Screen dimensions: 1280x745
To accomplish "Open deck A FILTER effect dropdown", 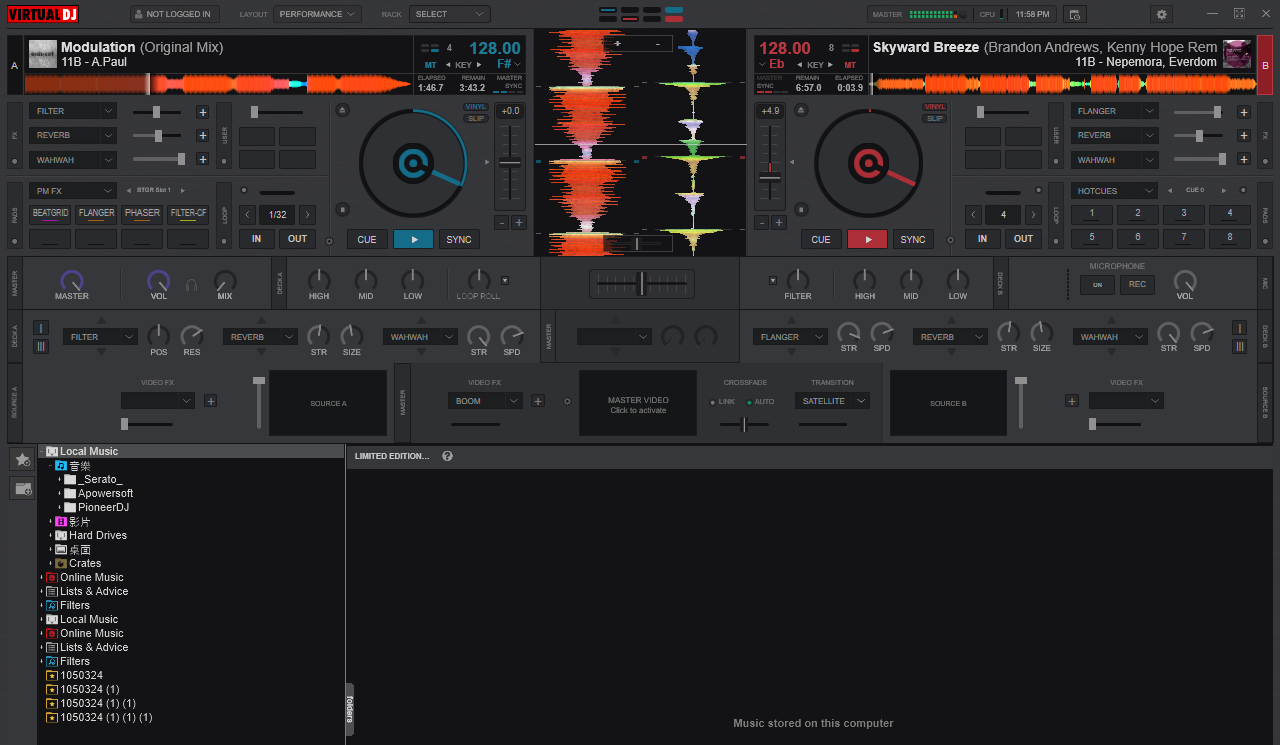I will click(x=73, y=112).
